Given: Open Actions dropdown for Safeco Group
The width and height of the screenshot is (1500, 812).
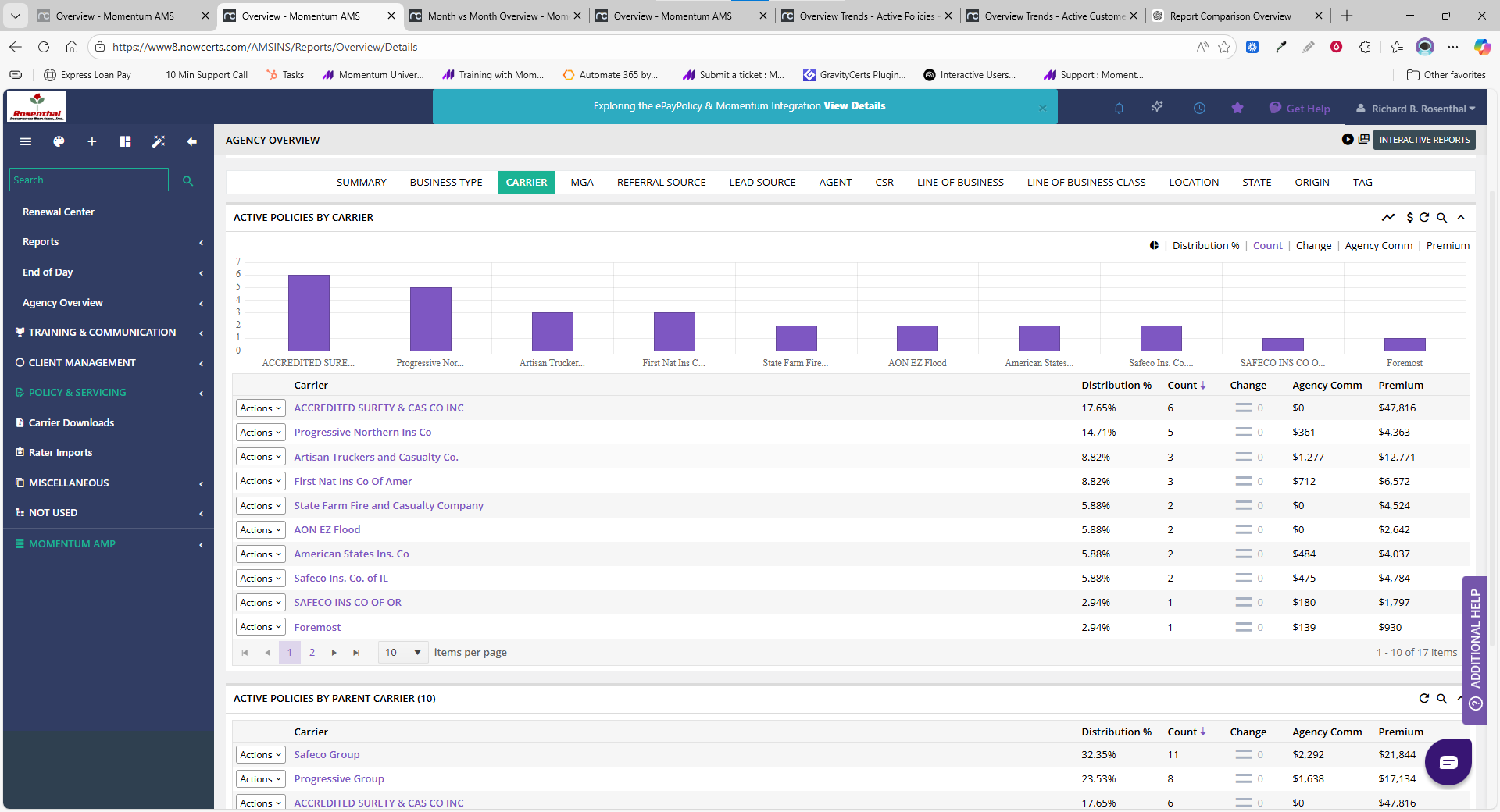Looking at the screenshot, I should point(260,755).
